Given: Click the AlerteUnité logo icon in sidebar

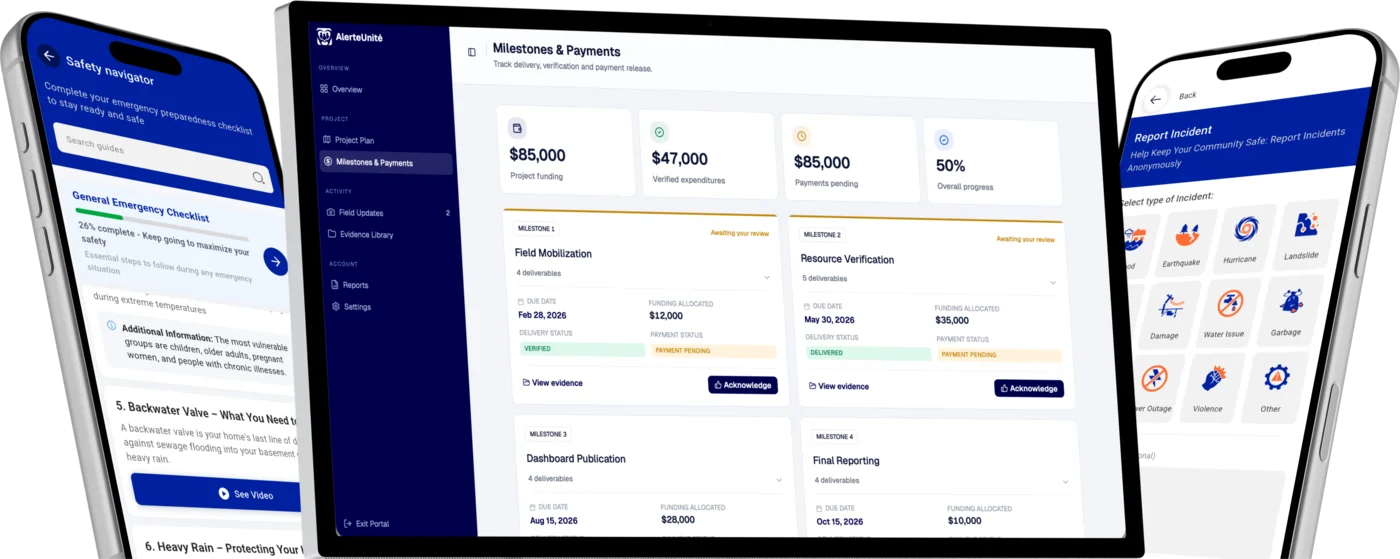Looking at the screenshot, I should point(324,37).
